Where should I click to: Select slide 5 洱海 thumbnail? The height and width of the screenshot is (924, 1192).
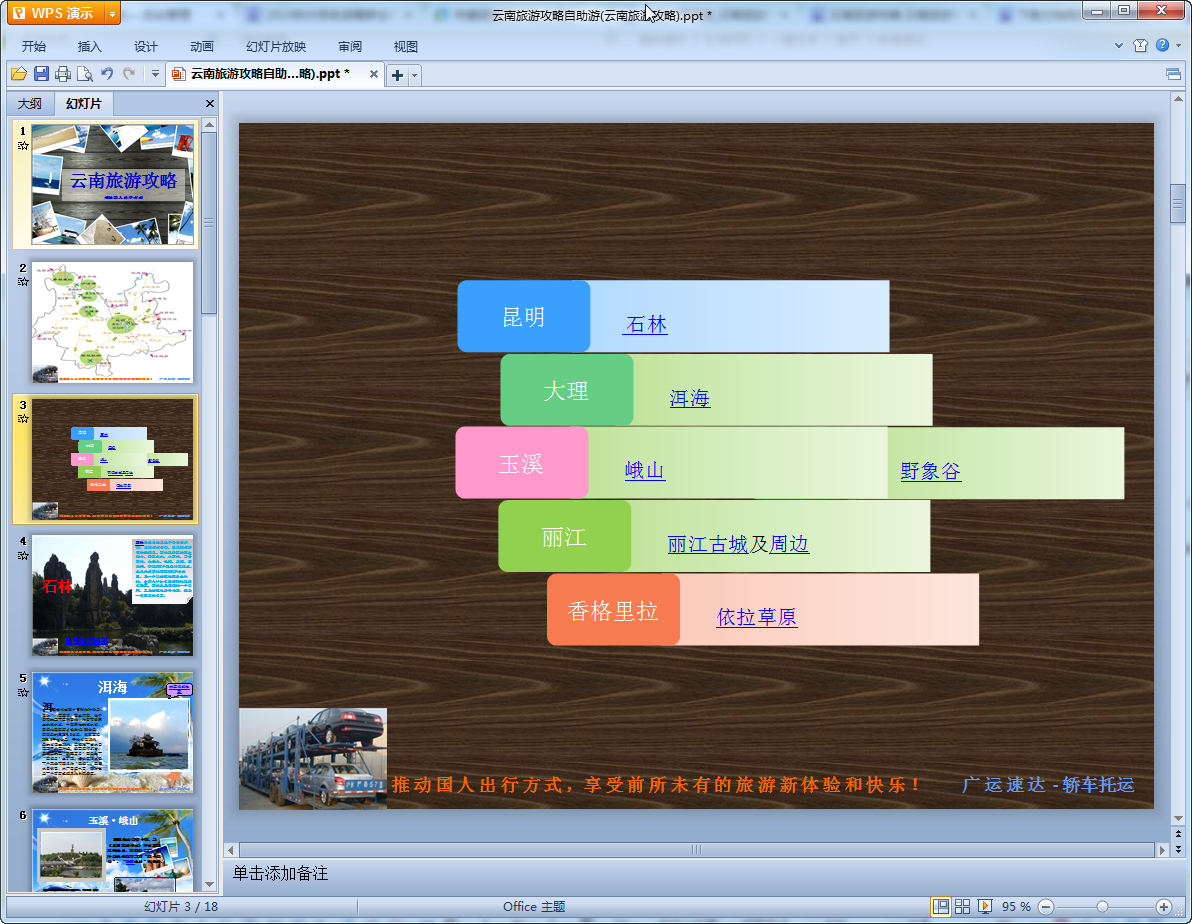112,732
